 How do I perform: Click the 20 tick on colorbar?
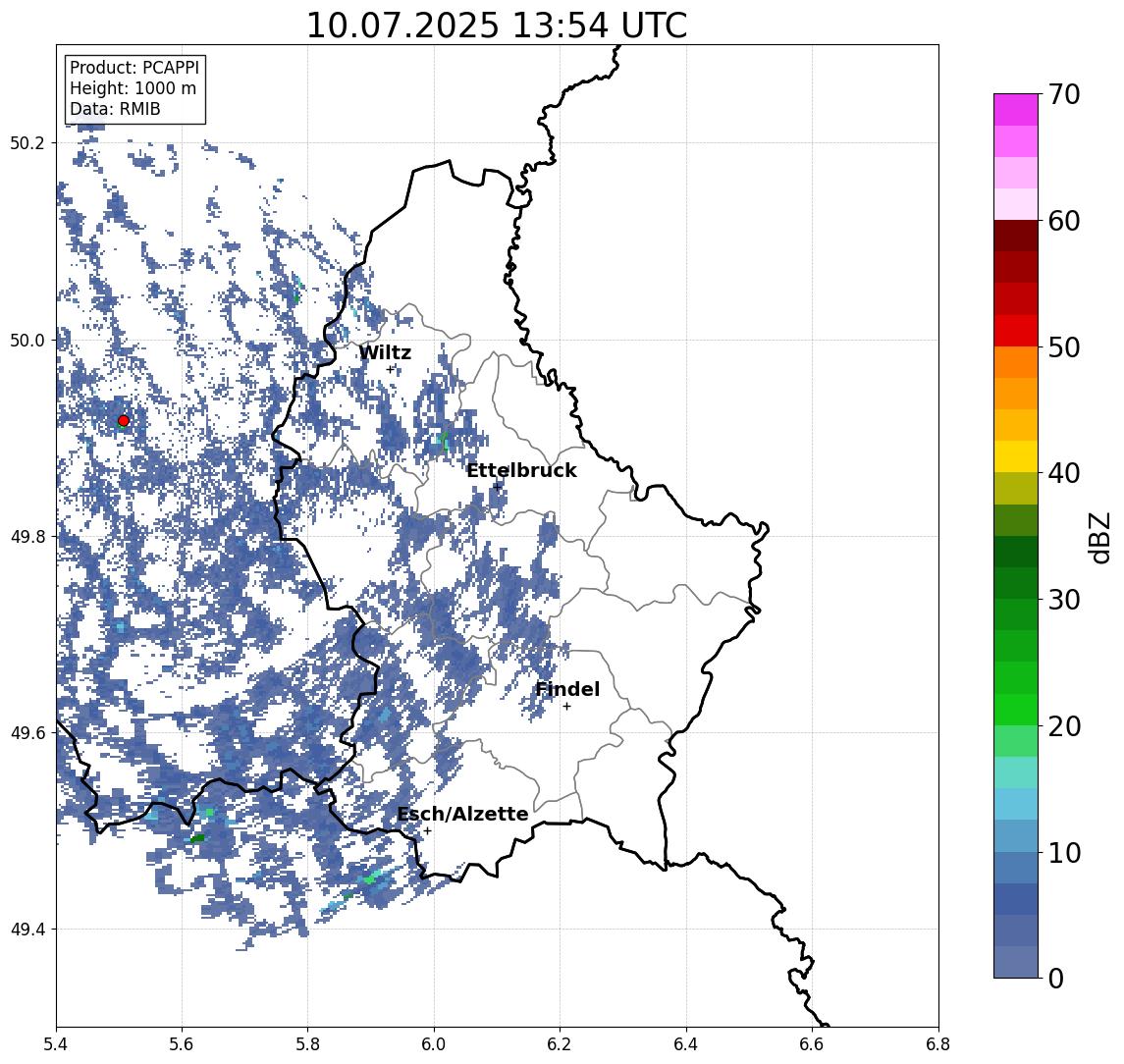click(1063, 726)
